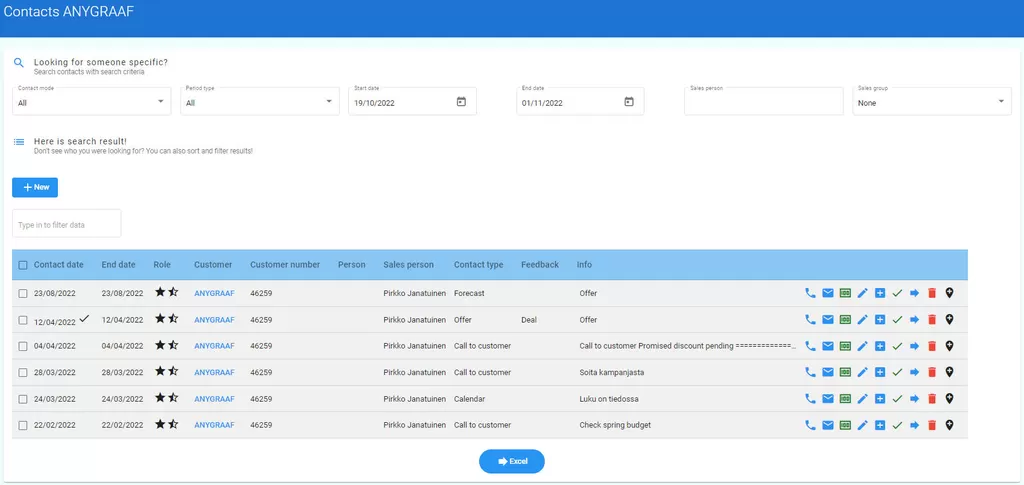Sort by Customer column header

213,265
